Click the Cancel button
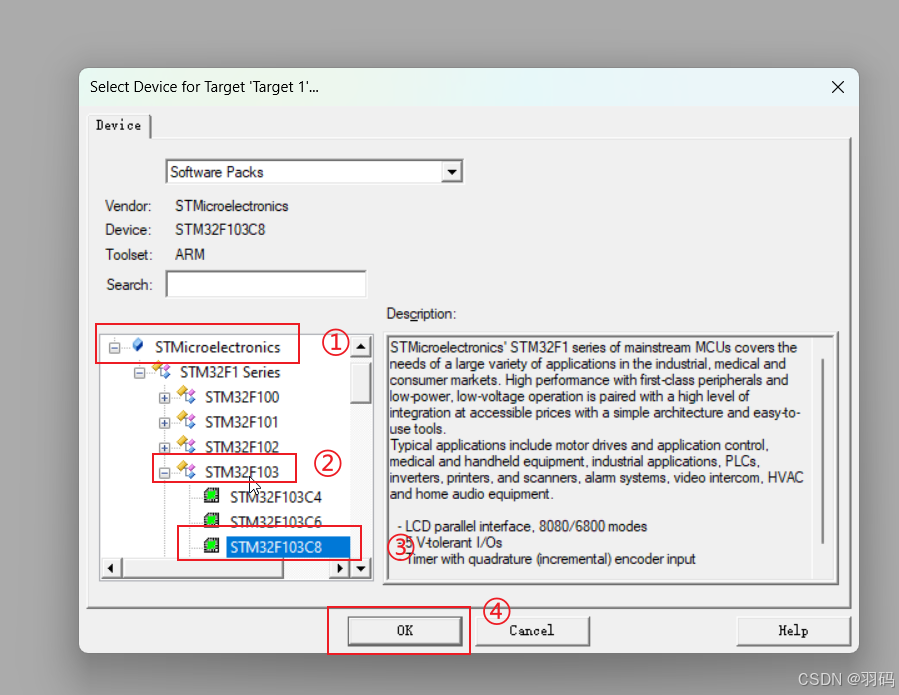Image resolution: width=899 pixels, height=695 pixels. pos(532,631)
